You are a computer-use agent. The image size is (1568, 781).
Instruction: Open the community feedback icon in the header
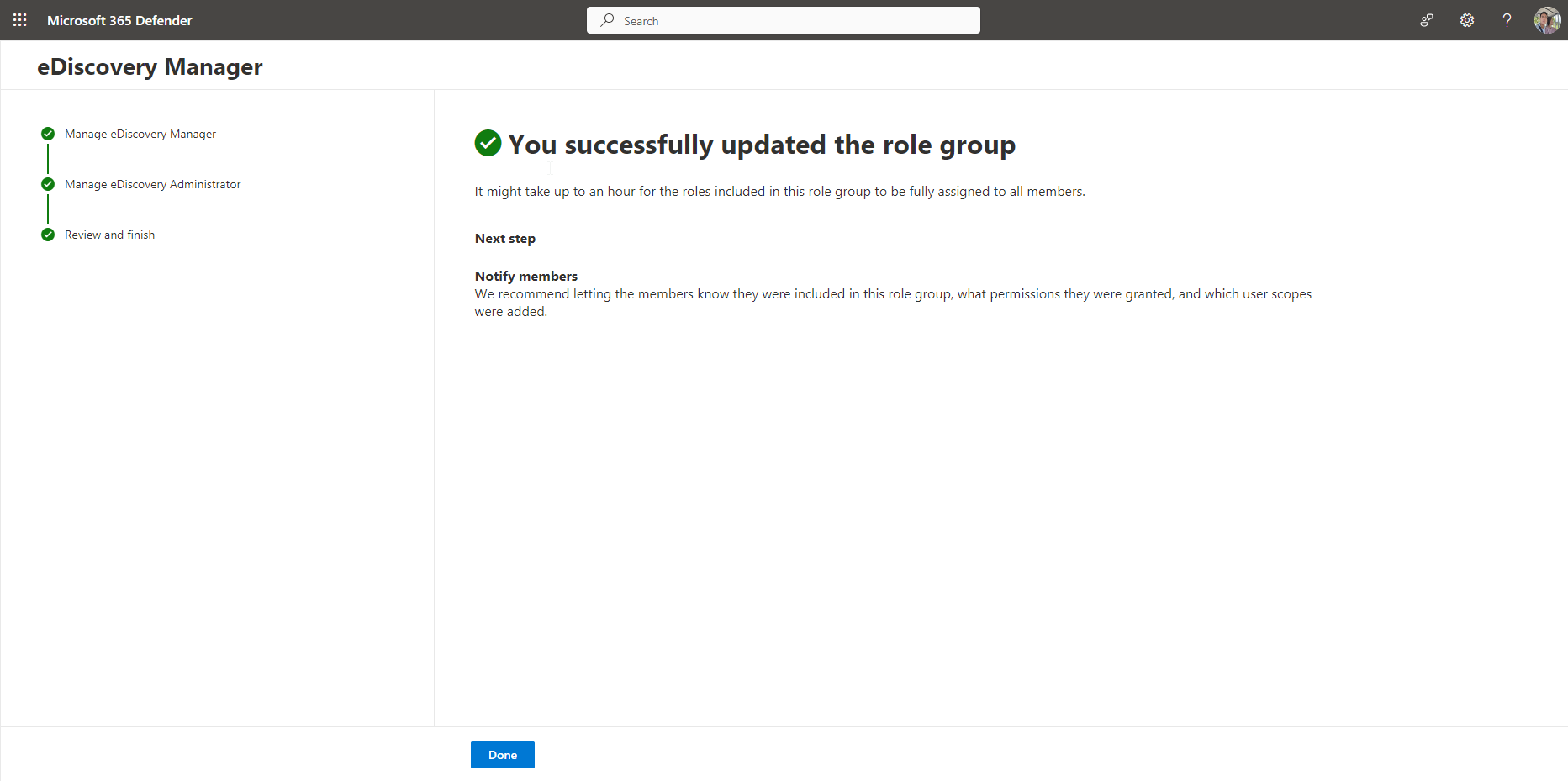(x=1427, y=20)
